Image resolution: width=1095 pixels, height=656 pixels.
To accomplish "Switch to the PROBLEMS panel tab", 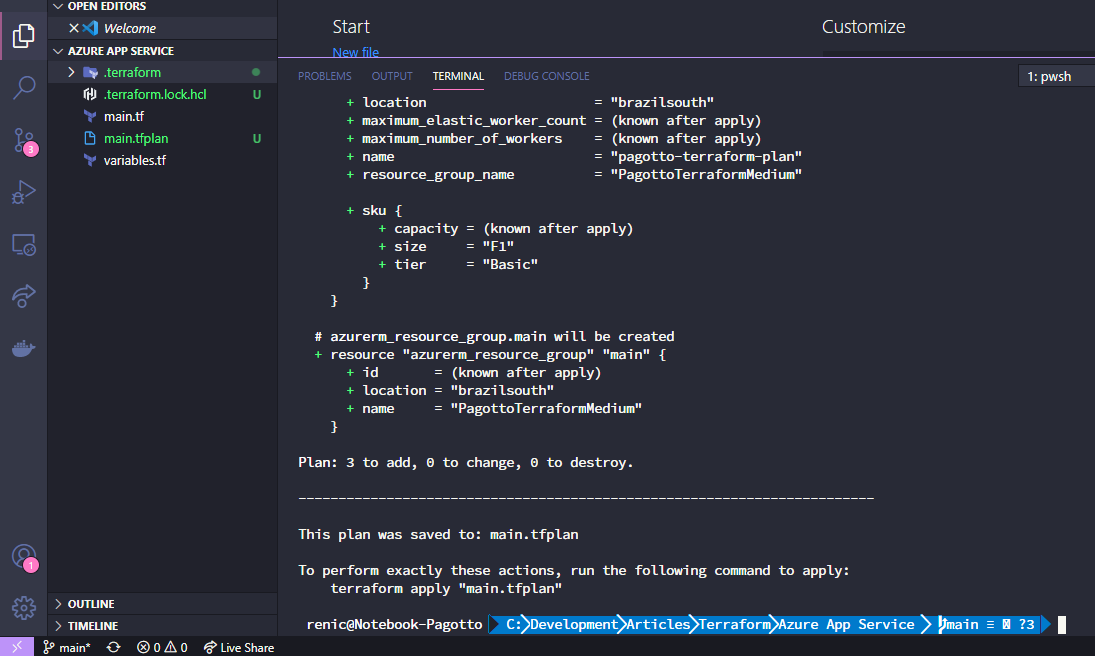I will pyautogui.click(x=325, y=76).
